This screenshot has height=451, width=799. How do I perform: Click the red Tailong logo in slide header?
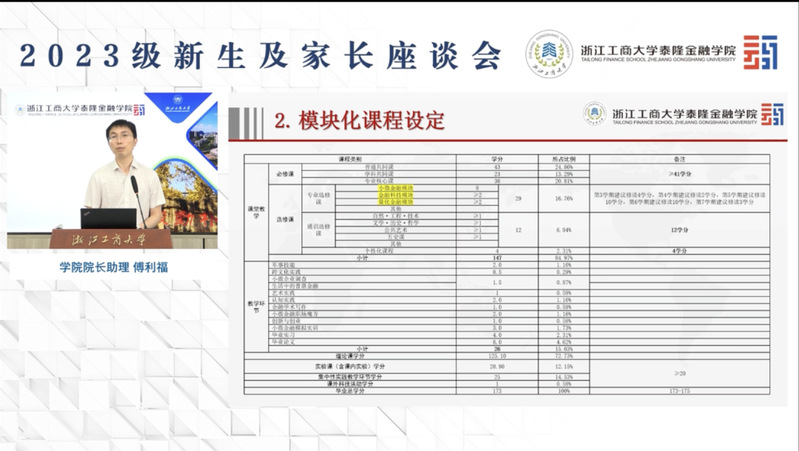tap(772, 114)
